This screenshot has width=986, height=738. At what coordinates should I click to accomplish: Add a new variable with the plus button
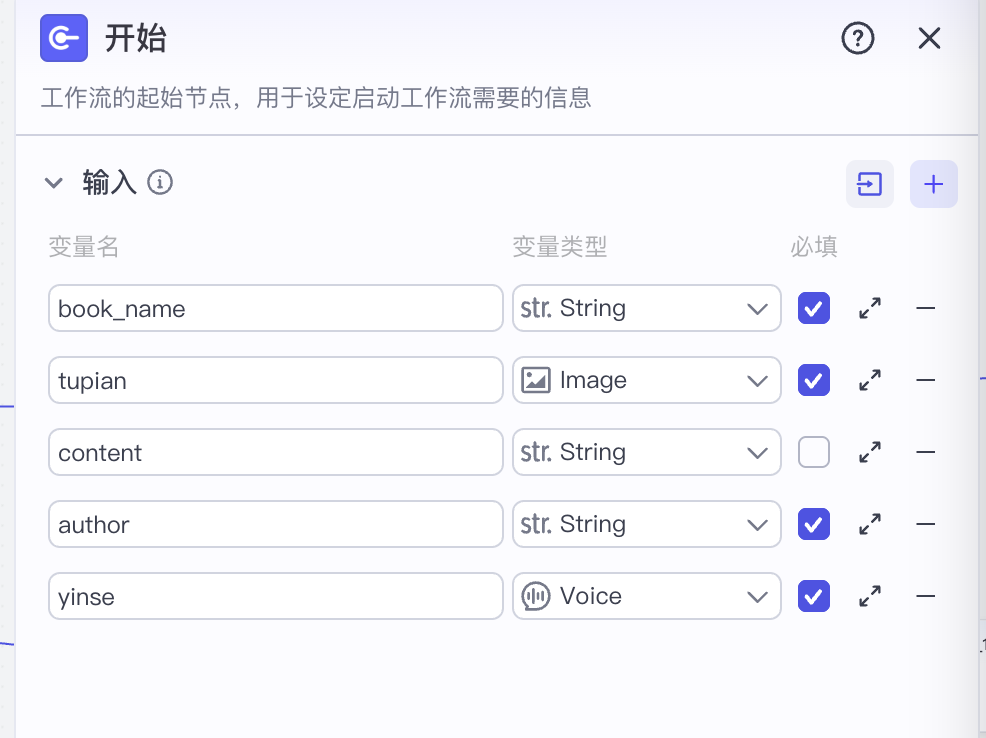[x=933, y=184]
